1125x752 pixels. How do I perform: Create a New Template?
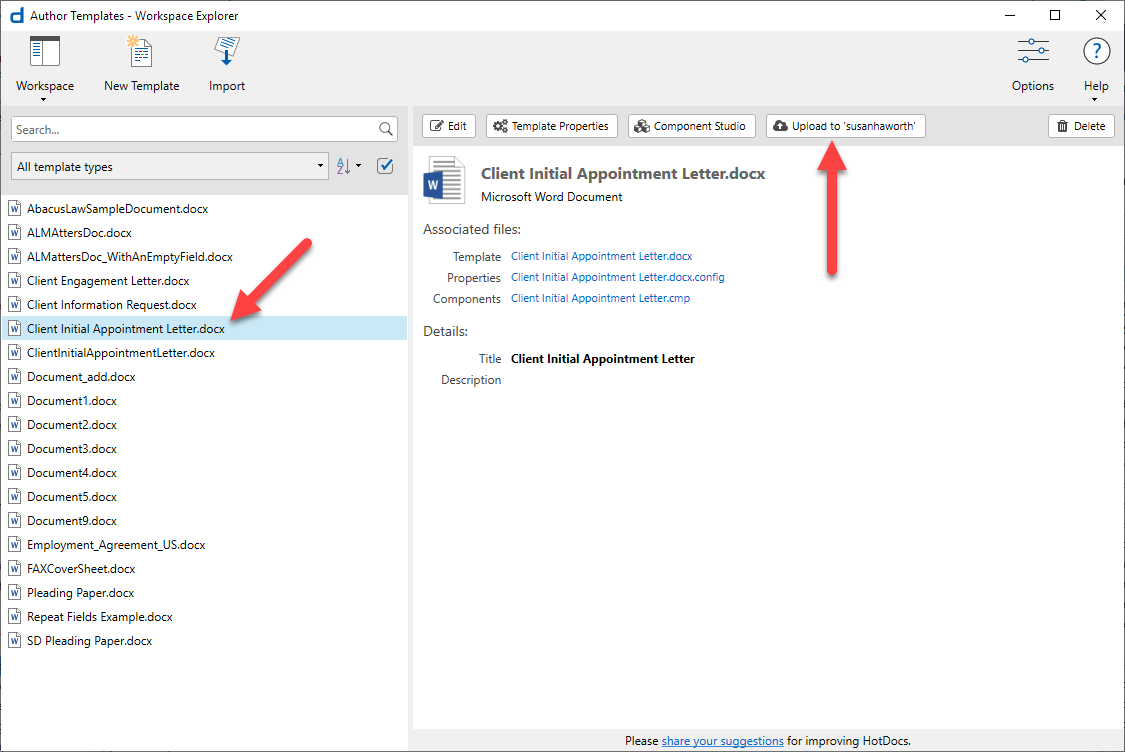141,52
